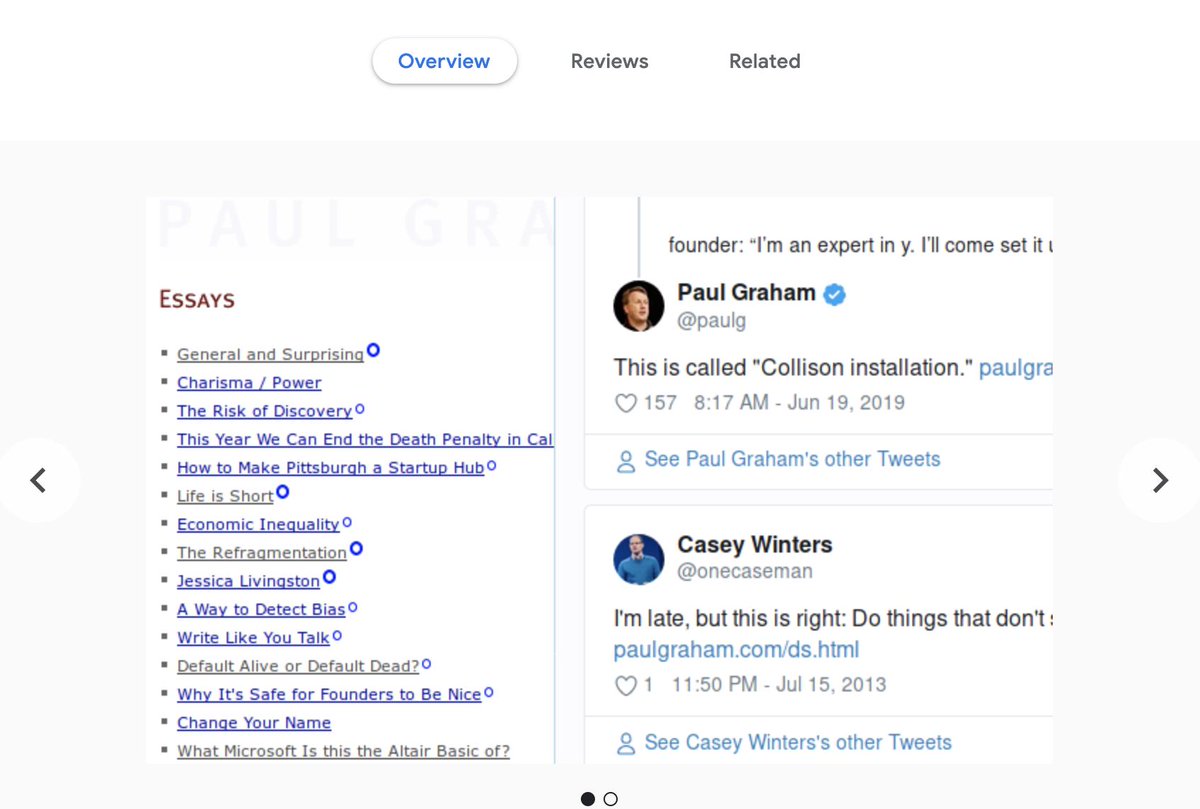Viewport: 1200px width, 809px height.
Task: Click the Essays heading
Action: pos(197,300)
